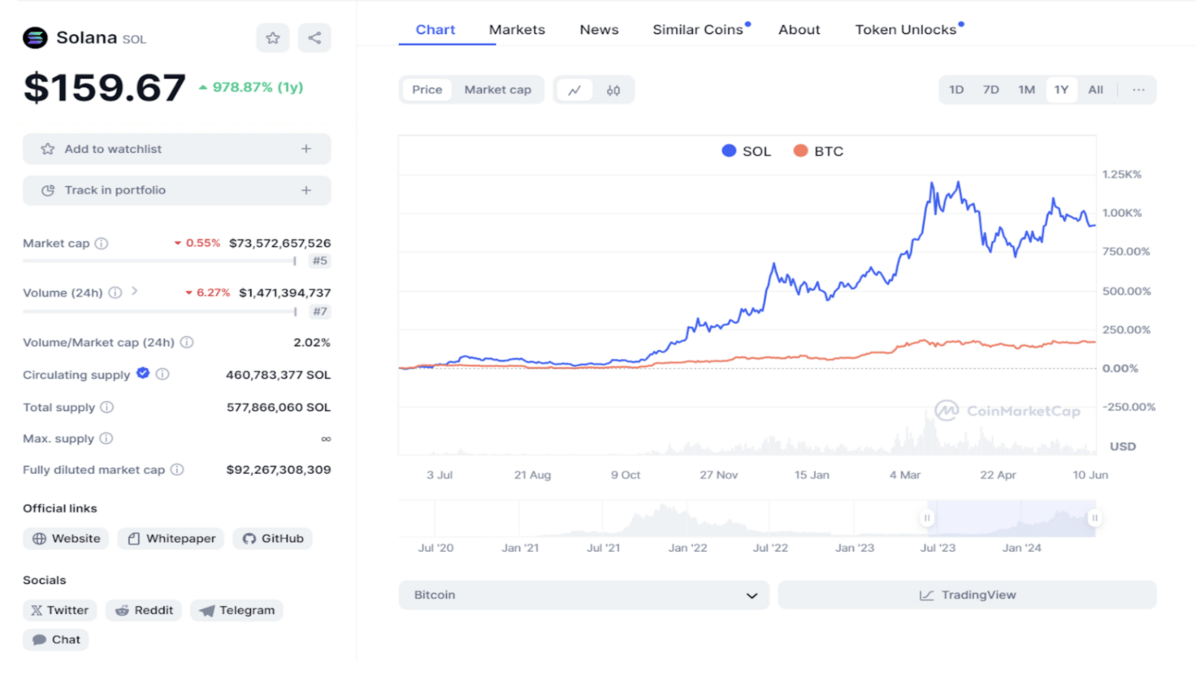
Task: Click the 2.02% volume/market cap value
Action: 312,342
